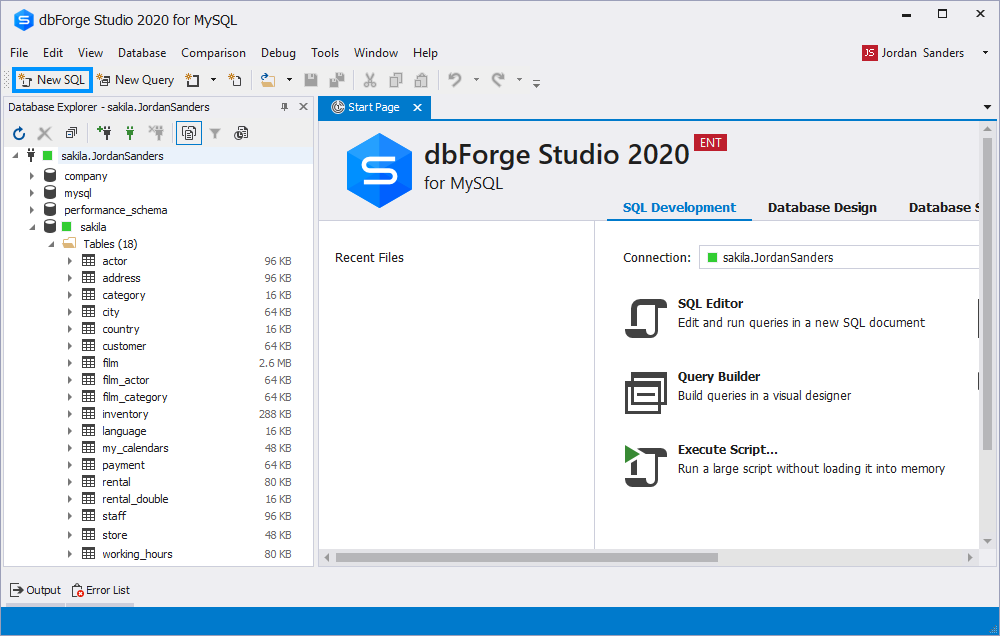This screenshot has height=636, width=1000.
Task: Click the New Query toolbar button
Action: (135, 80)
